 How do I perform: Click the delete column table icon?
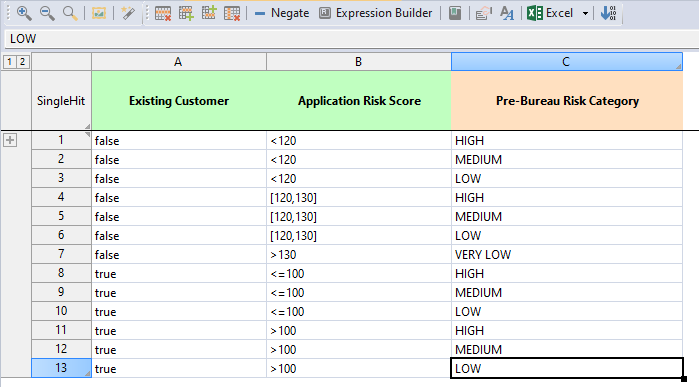coord(232,13)
